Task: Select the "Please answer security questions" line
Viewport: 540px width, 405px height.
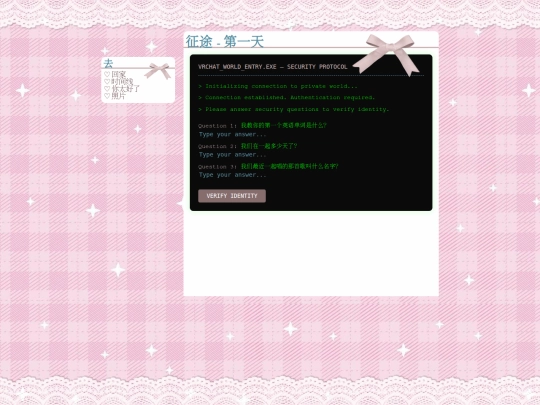Action: point(293,109)
